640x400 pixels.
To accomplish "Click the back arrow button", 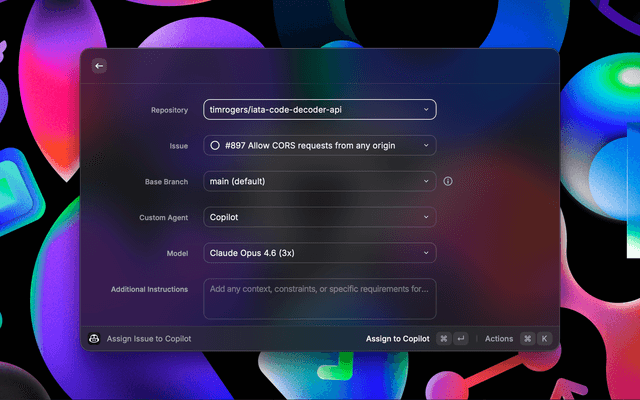I will tap(98, 66).
